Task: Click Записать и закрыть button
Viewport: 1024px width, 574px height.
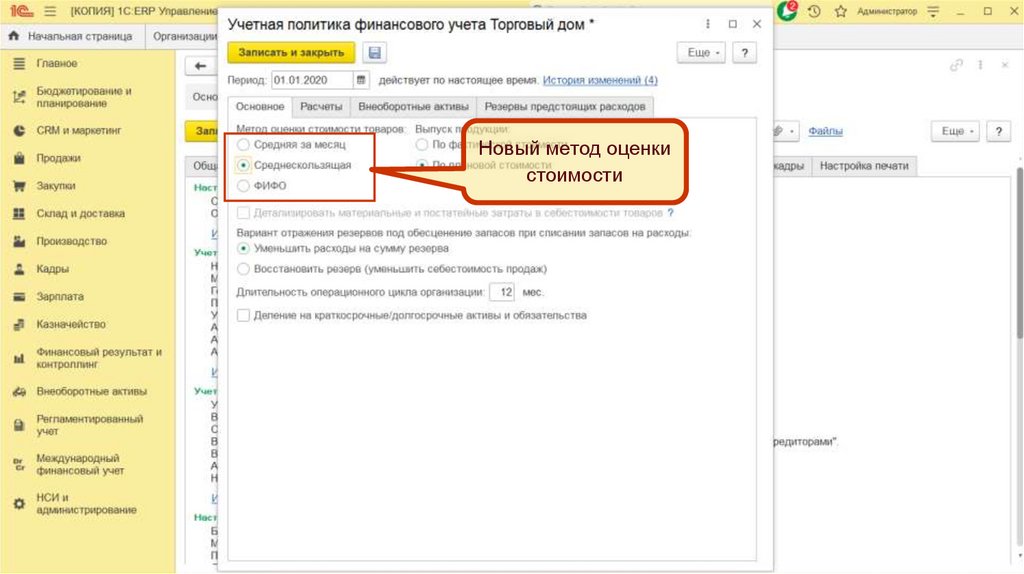Action: click(x=291, y=53)
